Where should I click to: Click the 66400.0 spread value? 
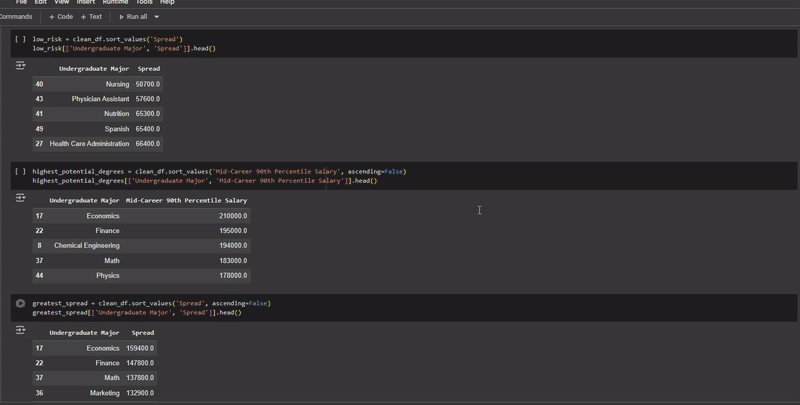[148, 144]
